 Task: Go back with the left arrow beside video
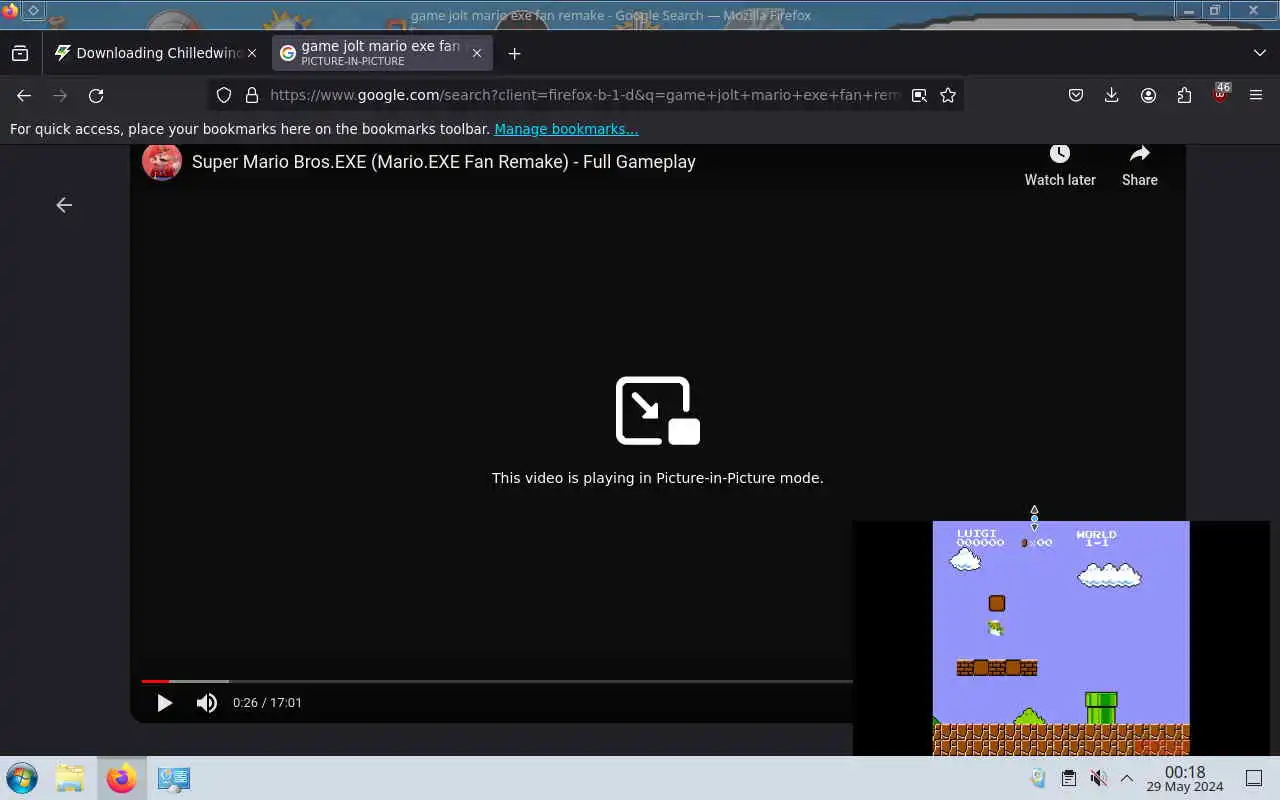pyautogui.click(x=64, y=205)
